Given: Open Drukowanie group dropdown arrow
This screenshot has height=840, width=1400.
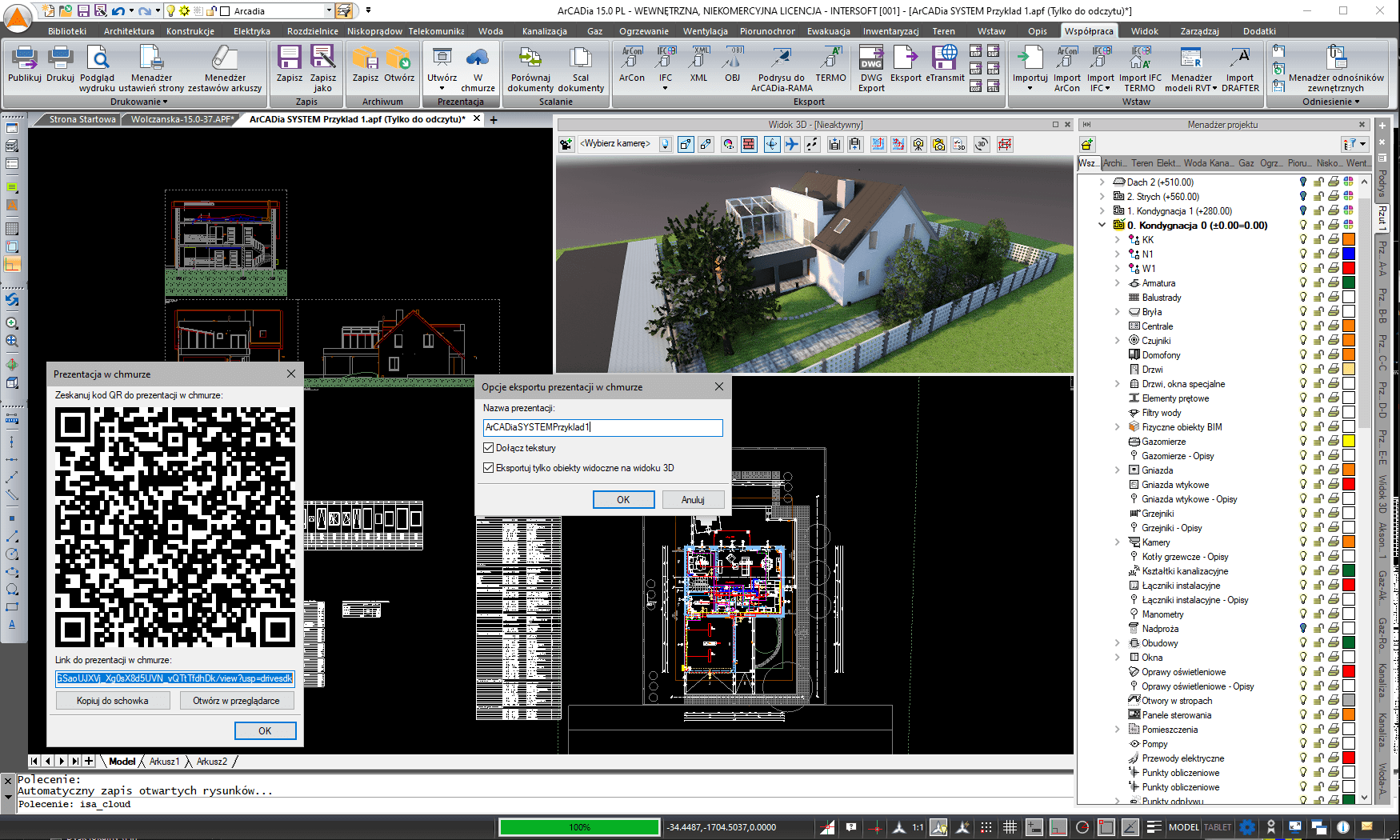Looking at the screenshot, I should (166, 102).
